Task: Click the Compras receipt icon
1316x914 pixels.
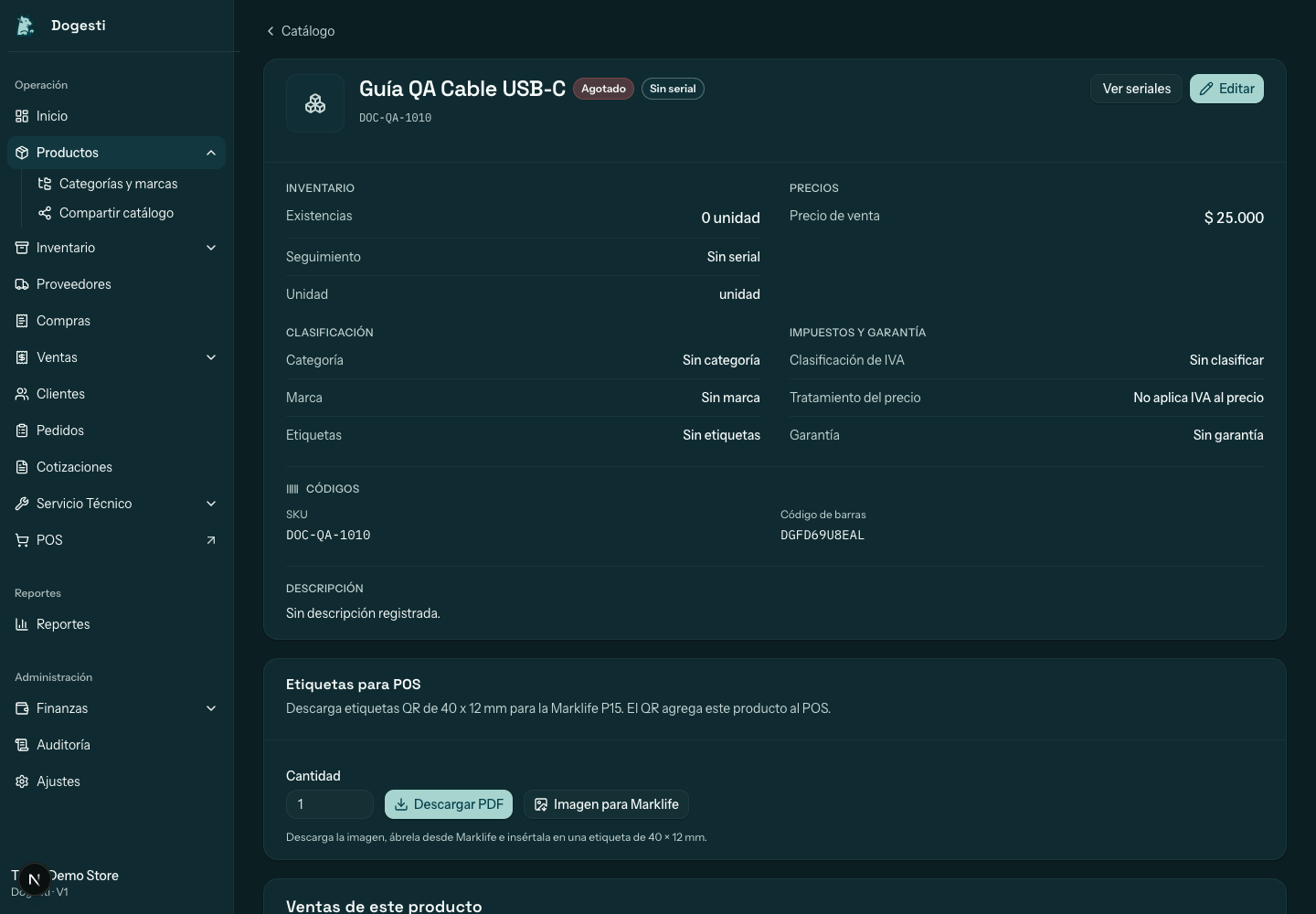Action: [22, 321]
